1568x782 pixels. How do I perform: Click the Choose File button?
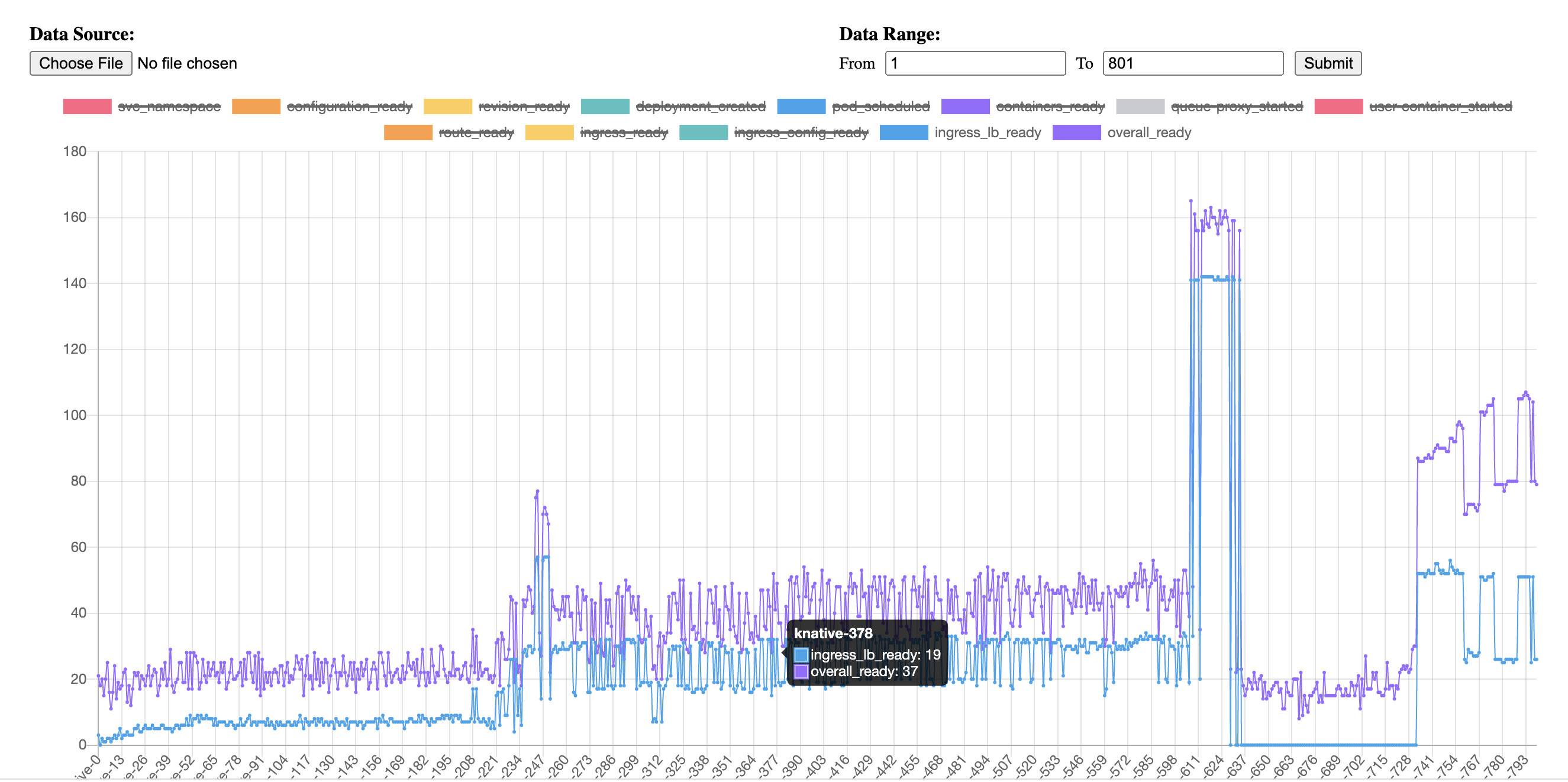(80, 63)
